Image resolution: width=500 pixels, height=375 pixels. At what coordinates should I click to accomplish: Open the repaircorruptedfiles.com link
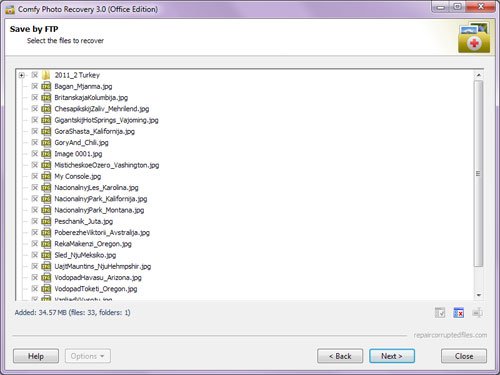point(450,335)
